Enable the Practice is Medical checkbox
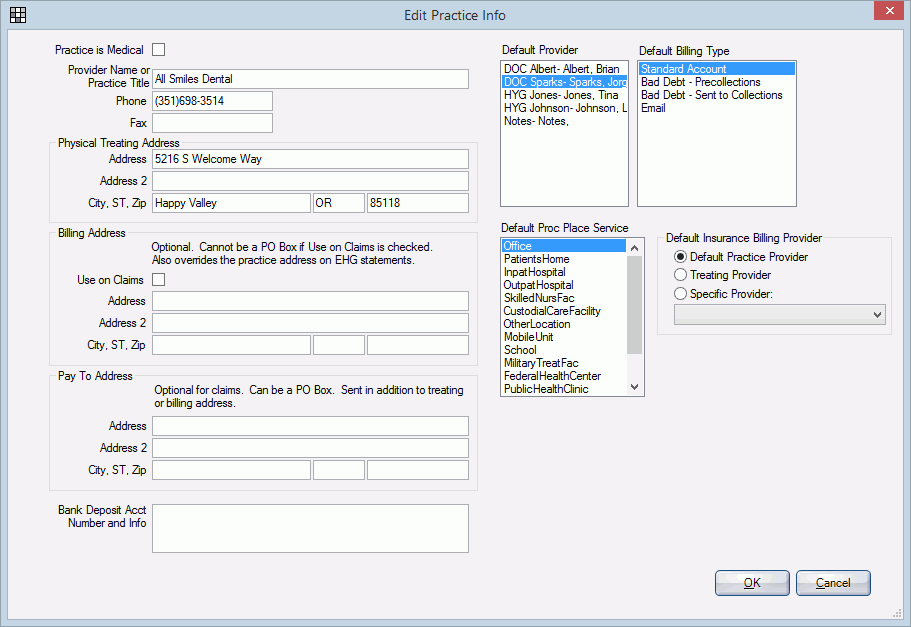Image resolution: width=911 pixels, height=627 pixels. [158, 48]
